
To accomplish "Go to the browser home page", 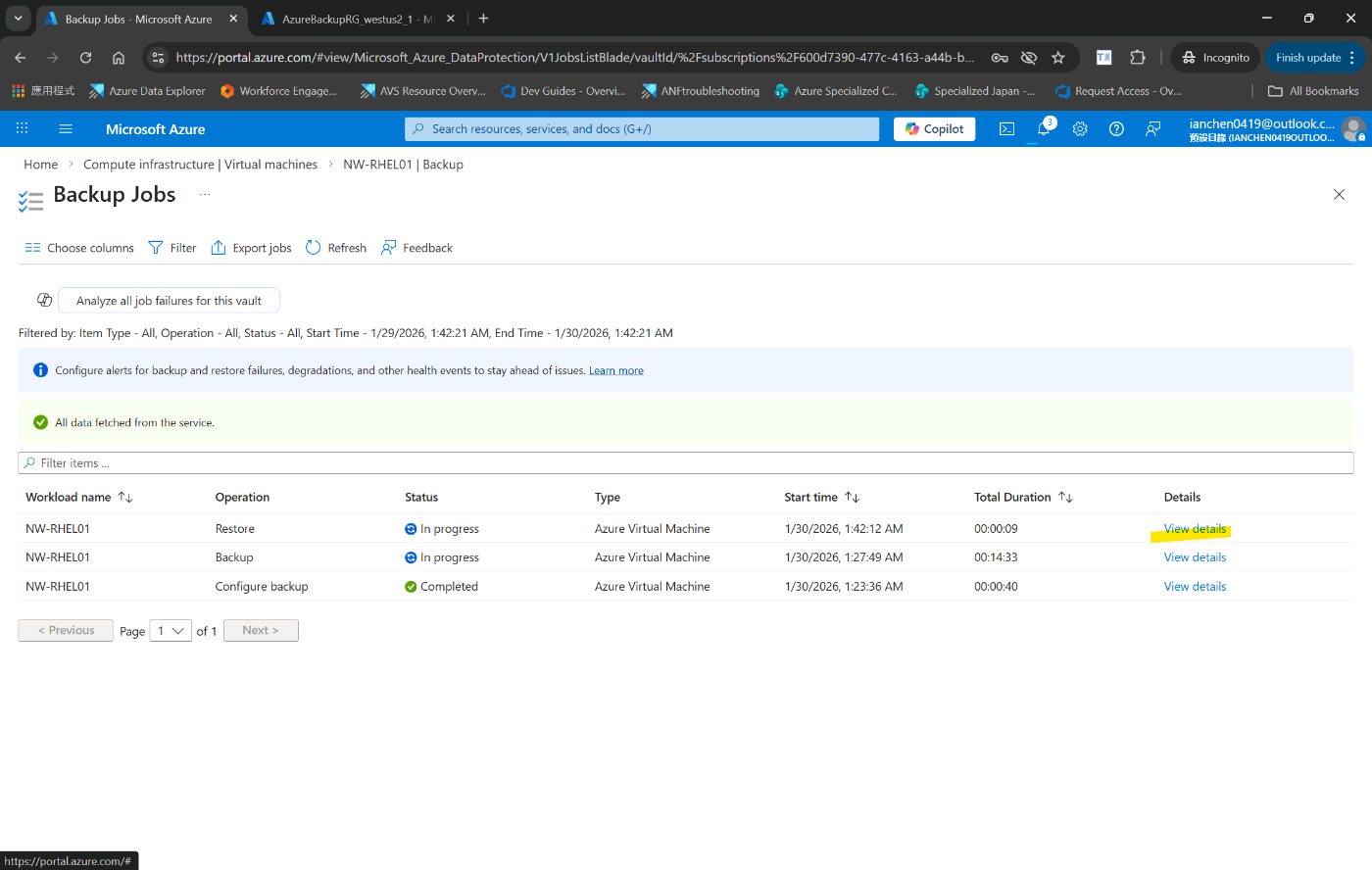I will 119,58.
